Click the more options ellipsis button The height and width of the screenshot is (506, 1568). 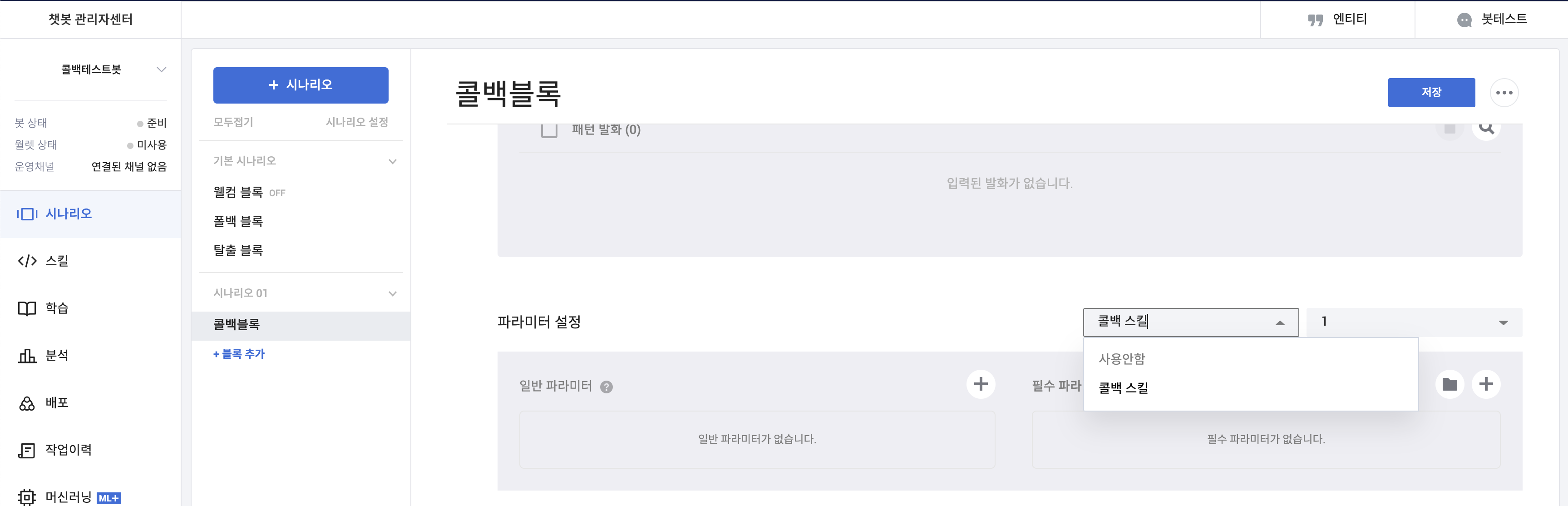[1504, 93]
